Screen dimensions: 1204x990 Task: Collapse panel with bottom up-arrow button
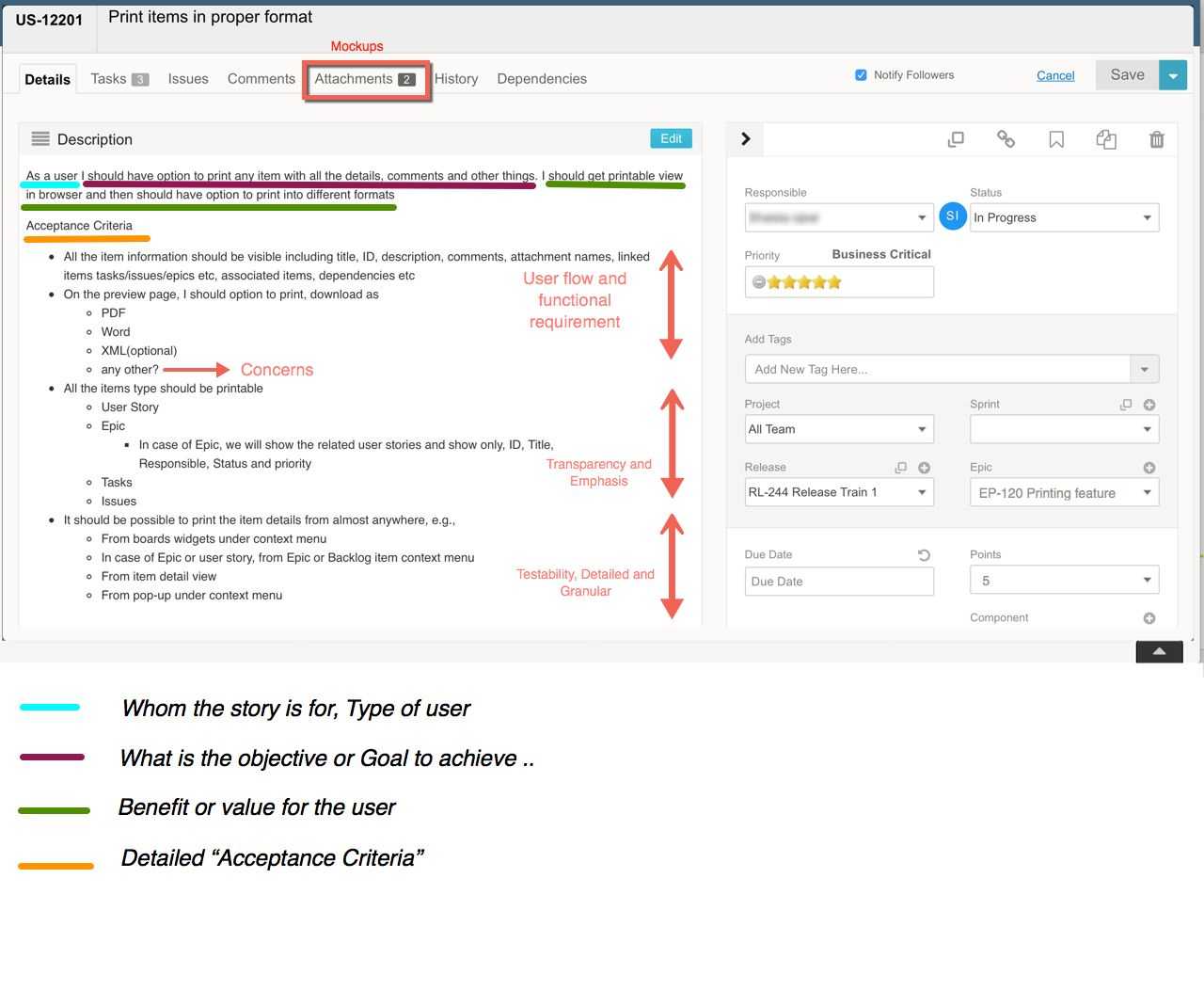[x=1160, y=651]
